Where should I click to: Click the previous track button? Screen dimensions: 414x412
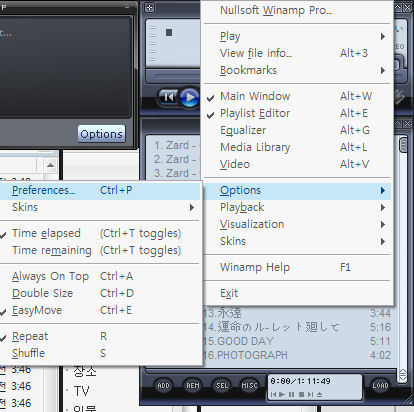coord(169,97)
